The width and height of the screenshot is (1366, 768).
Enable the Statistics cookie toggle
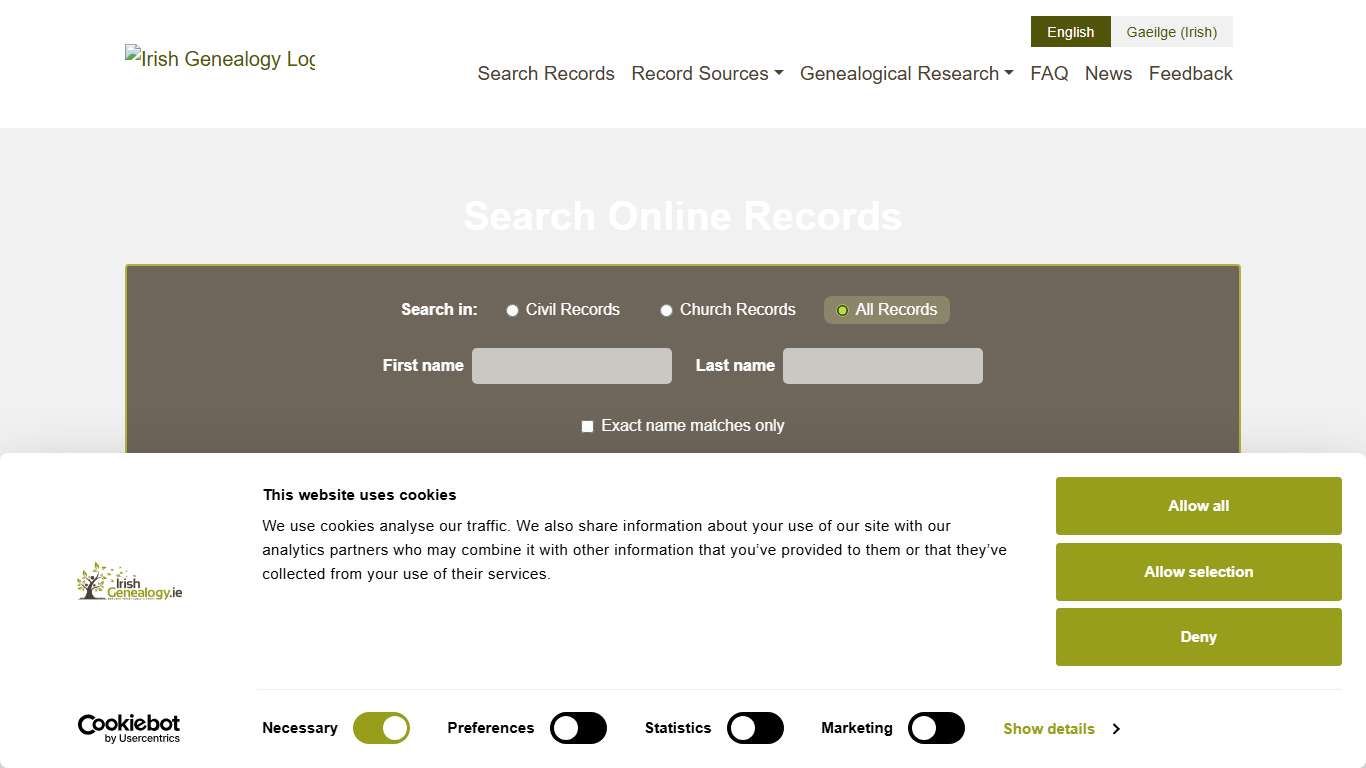pyautogui.click(x=755, y=728)
